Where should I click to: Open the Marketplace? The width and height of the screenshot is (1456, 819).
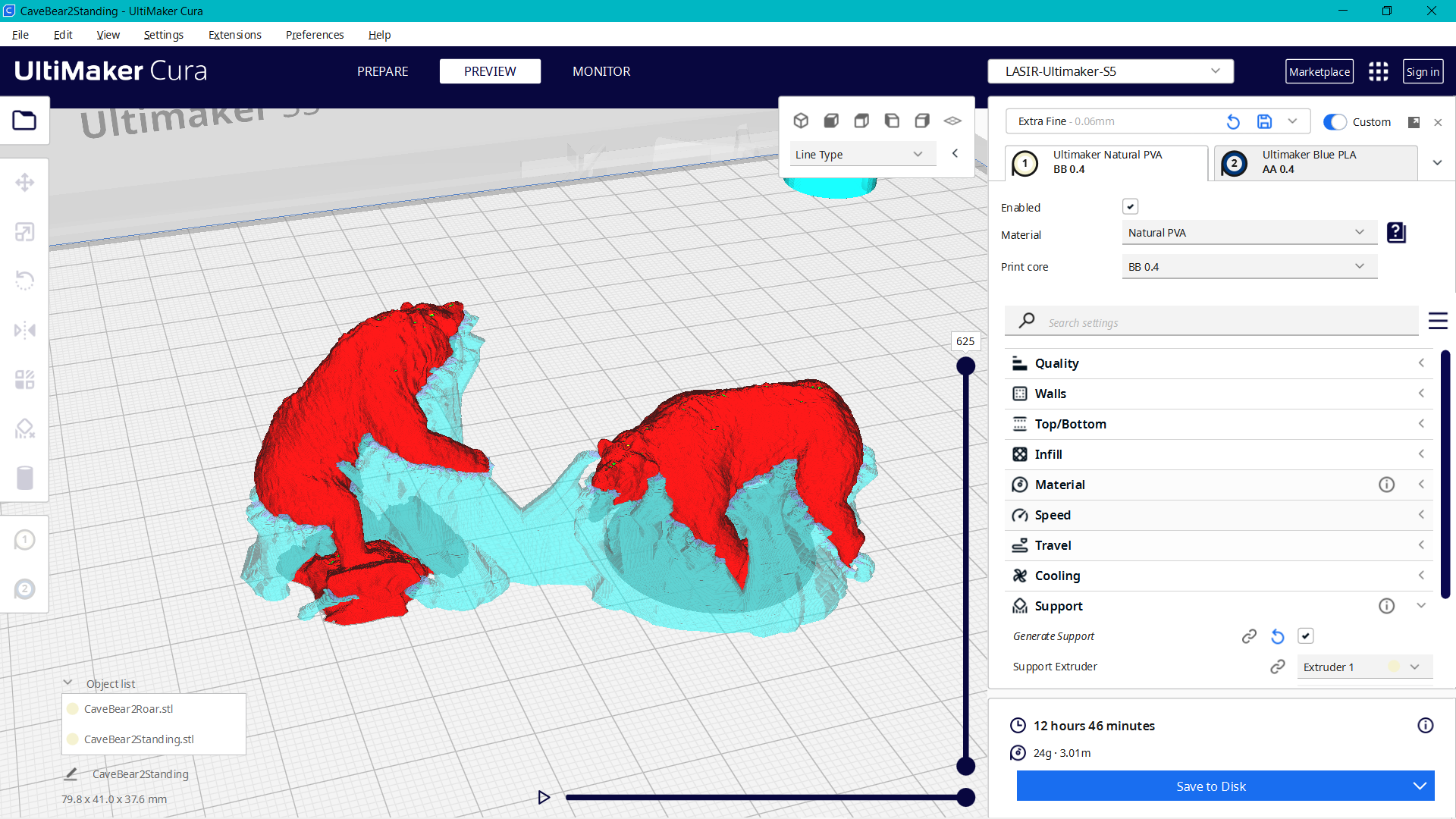1319,71
